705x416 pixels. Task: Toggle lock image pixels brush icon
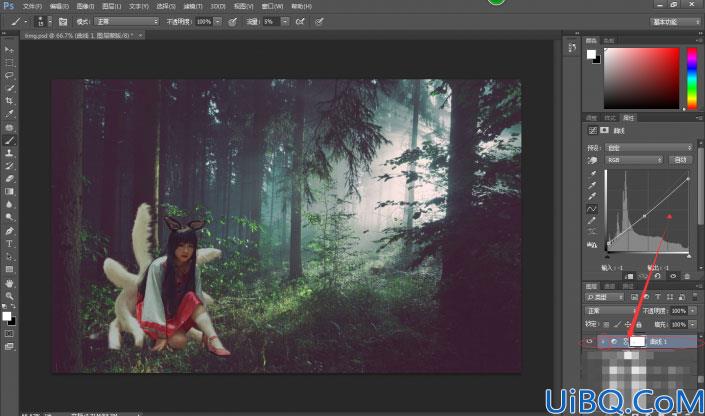(617, 324)
